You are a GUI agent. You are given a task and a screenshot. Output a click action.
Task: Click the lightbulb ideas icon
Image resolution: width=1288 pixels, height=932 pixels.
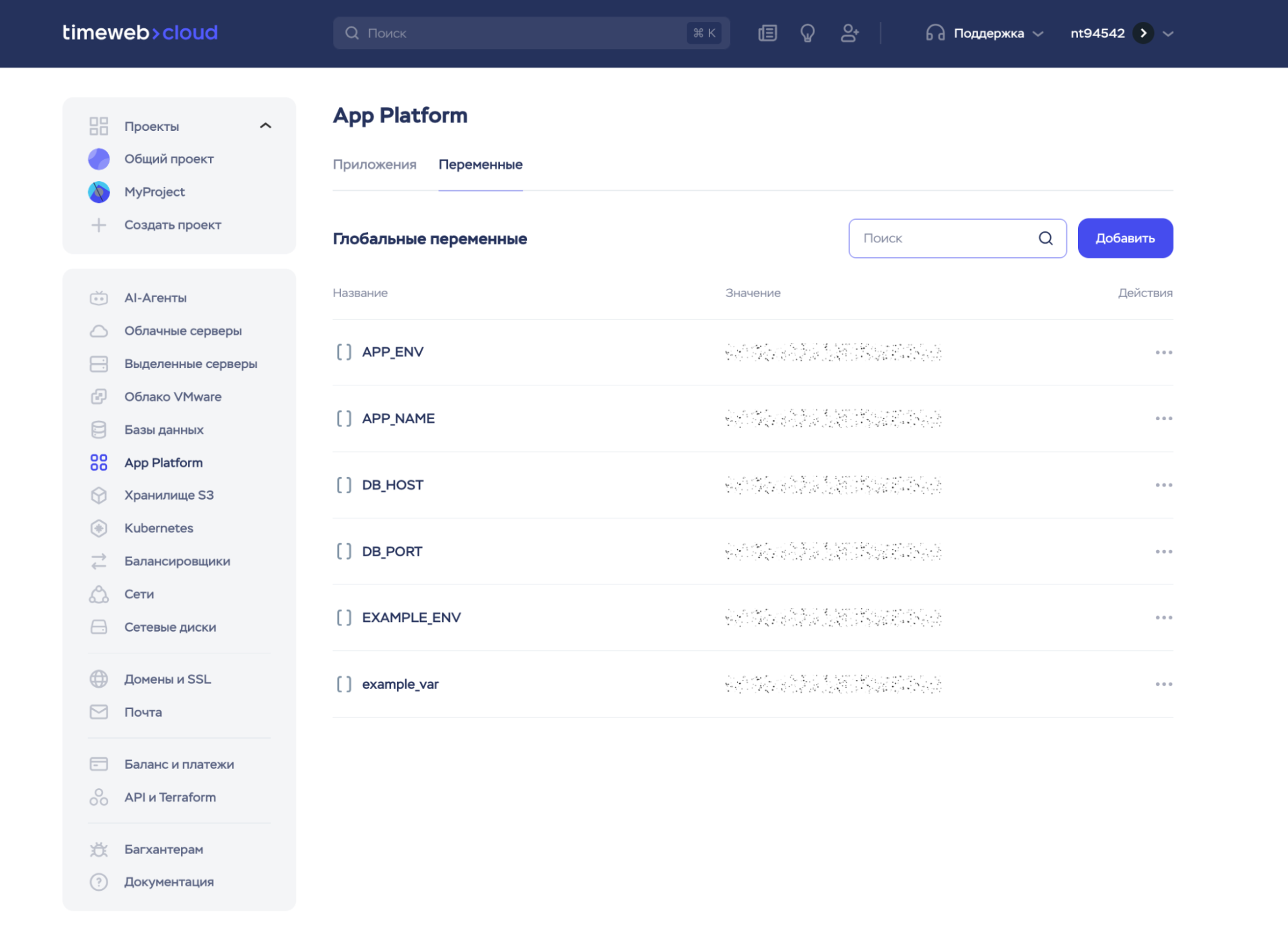(x=807, y=34)
